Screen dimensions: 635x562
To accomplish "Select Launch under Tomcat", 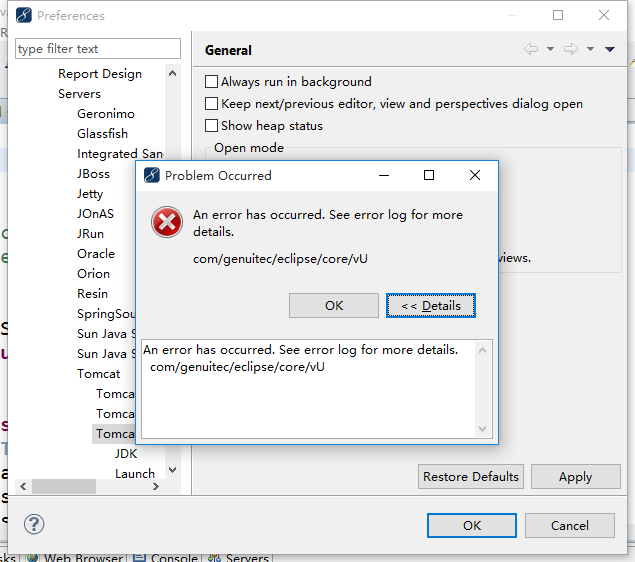I will click(x=135, y=474).
